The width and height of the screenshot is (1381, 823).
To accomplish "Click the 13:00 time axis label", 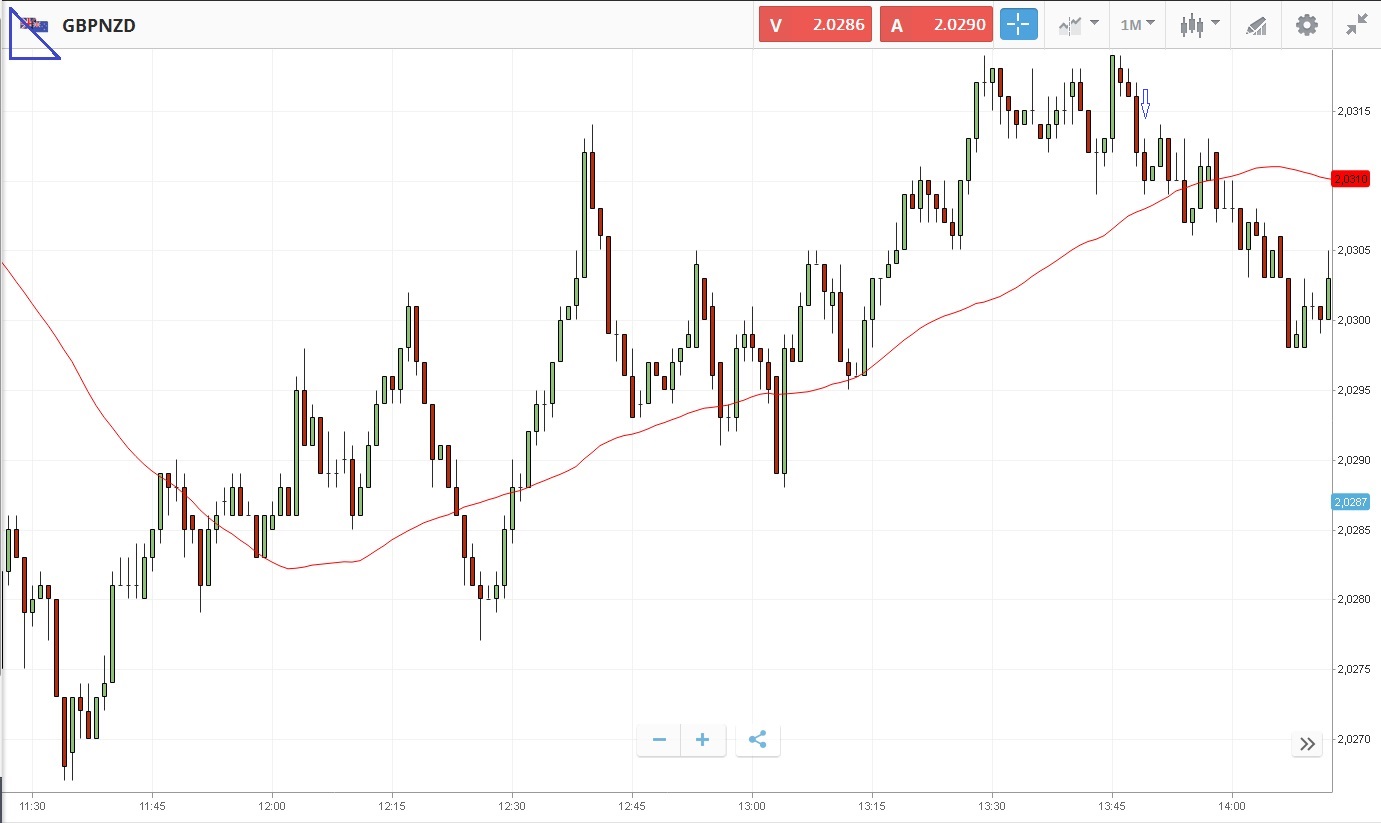I will tap(751, 805).
